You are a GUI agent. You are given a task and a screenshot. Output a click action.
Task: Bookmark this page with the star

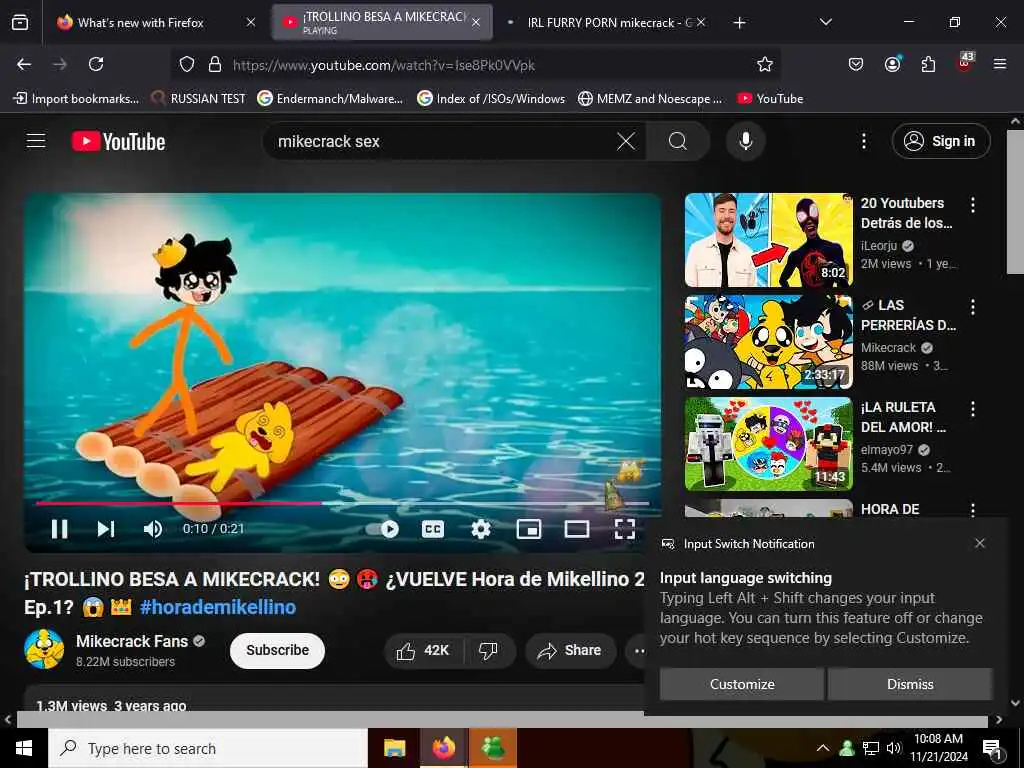pos(765,64)
